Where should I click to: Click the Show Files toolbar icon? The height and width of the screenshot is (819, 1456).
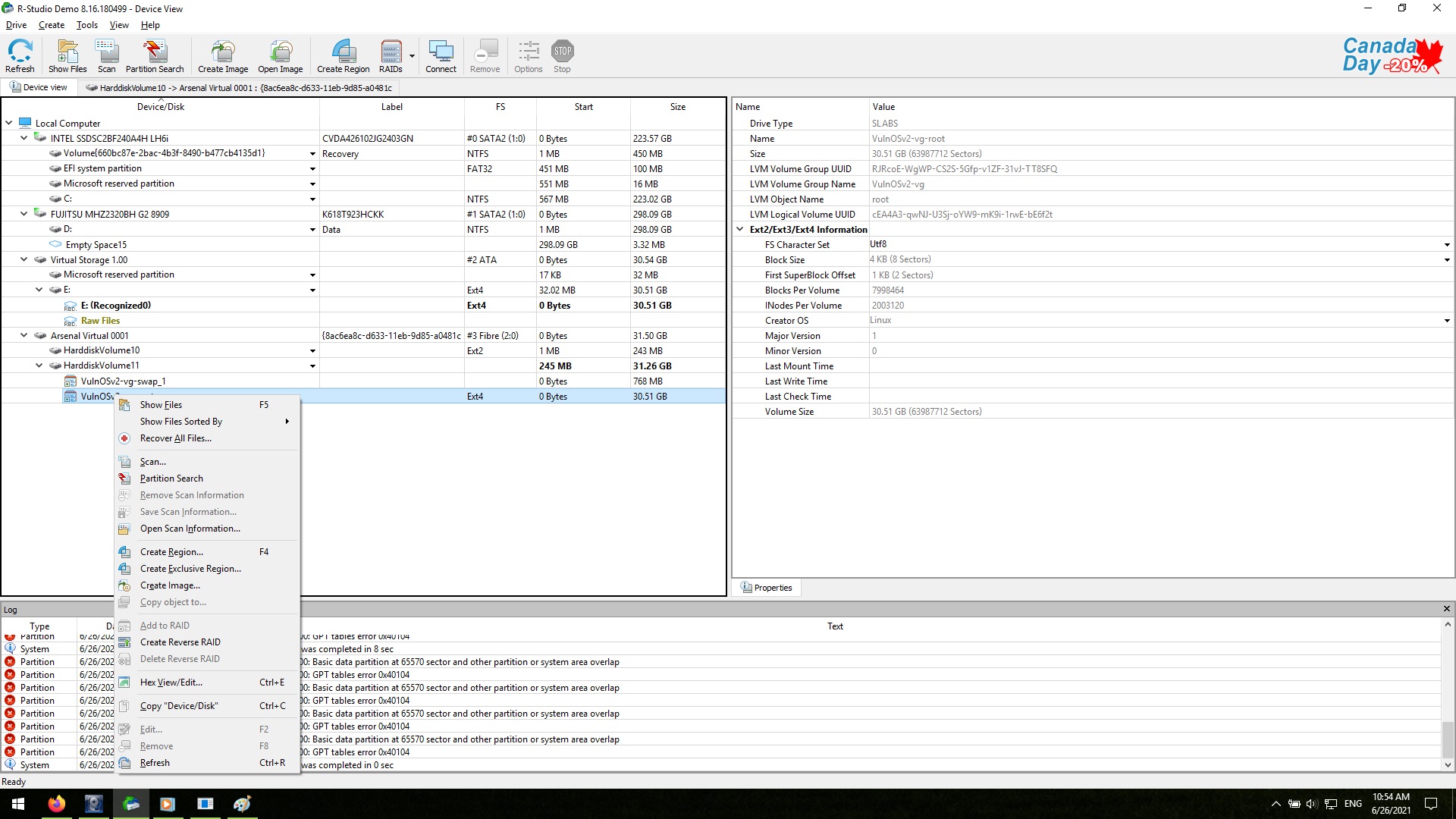(x=67, y=57)
